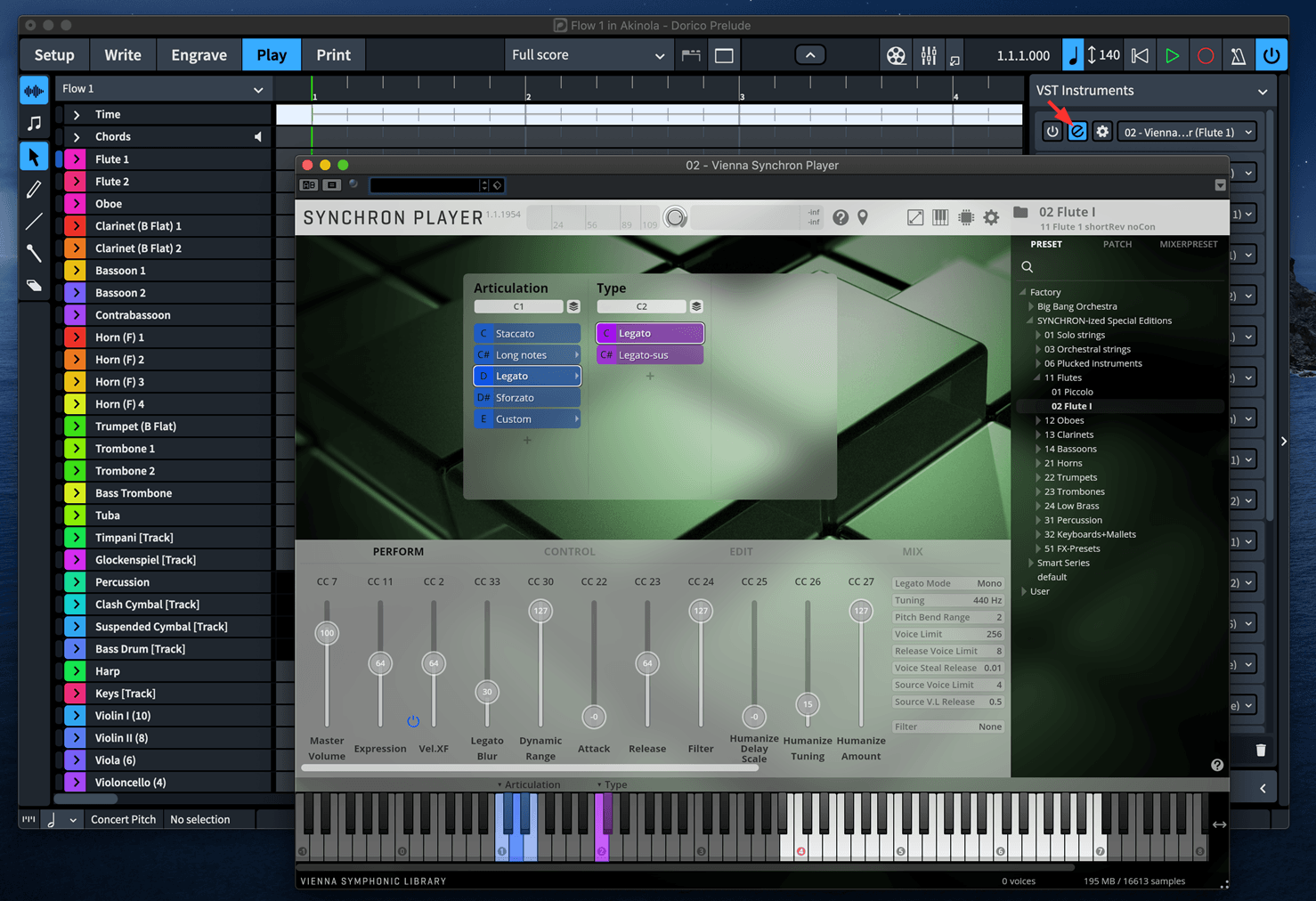Select the Long notes articulation
Screen dimensions: 1316x901
coord(527,354)
